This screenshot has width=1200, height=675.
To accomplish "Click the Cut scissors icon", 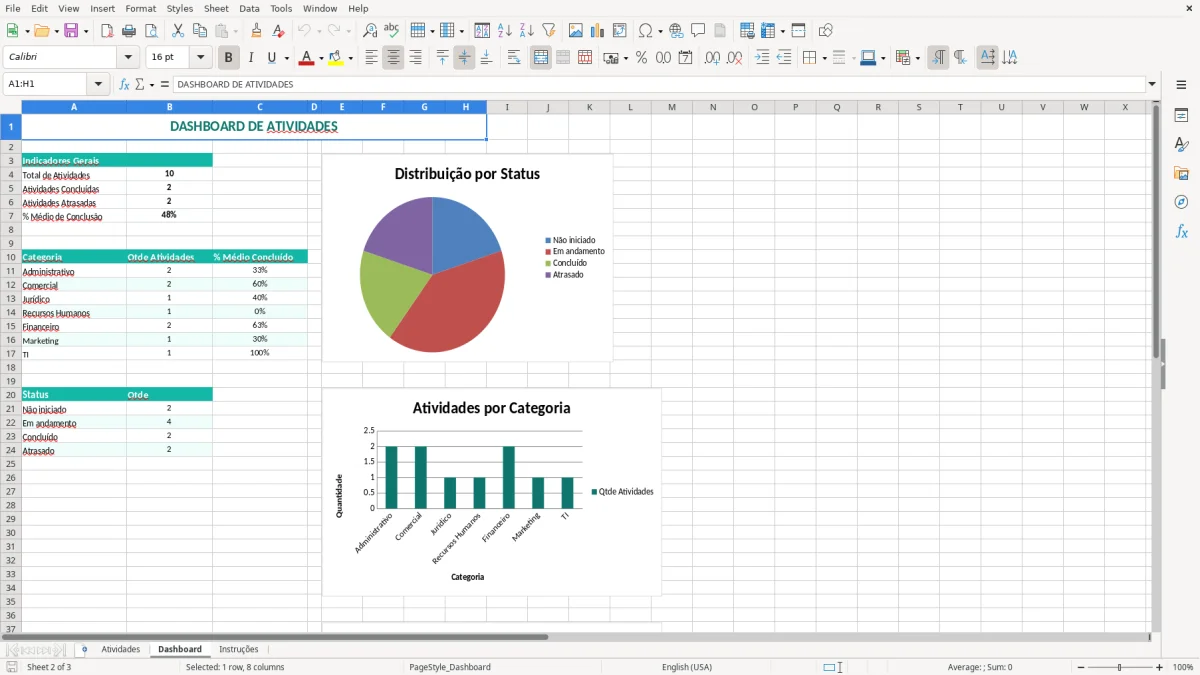I will tap(178, 31).
